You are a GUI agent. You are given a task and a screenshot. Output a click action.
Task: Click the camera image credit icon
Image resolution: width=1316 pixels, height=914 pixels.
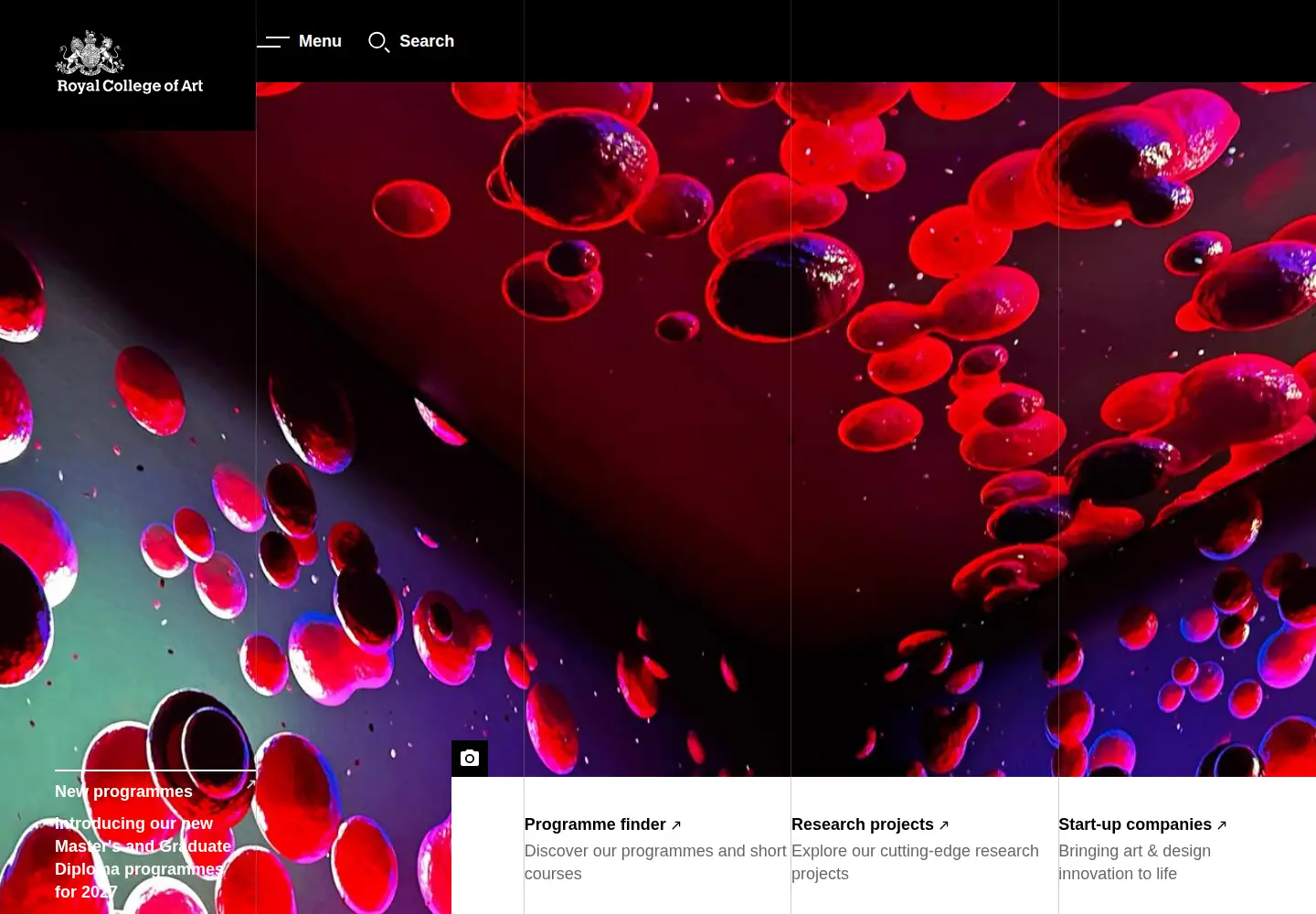point(470,759)
